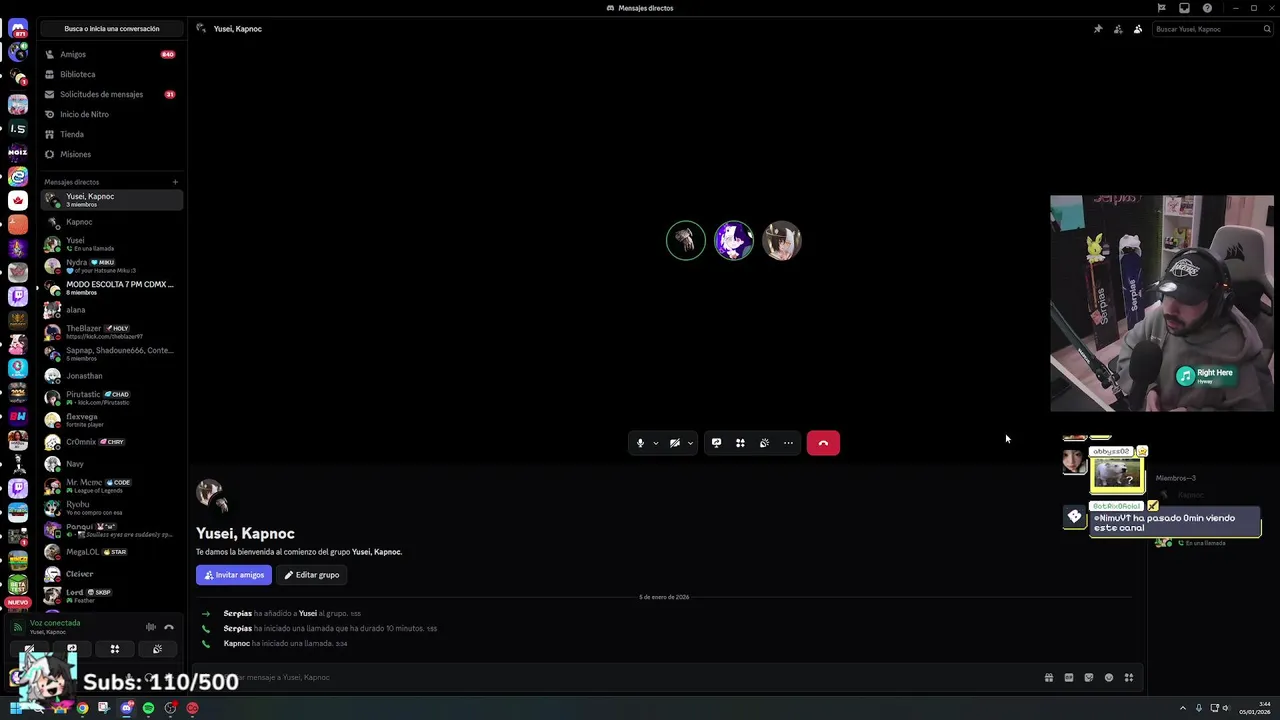
Task: Open the Pirutastic direct message
Action: point(111,398)
